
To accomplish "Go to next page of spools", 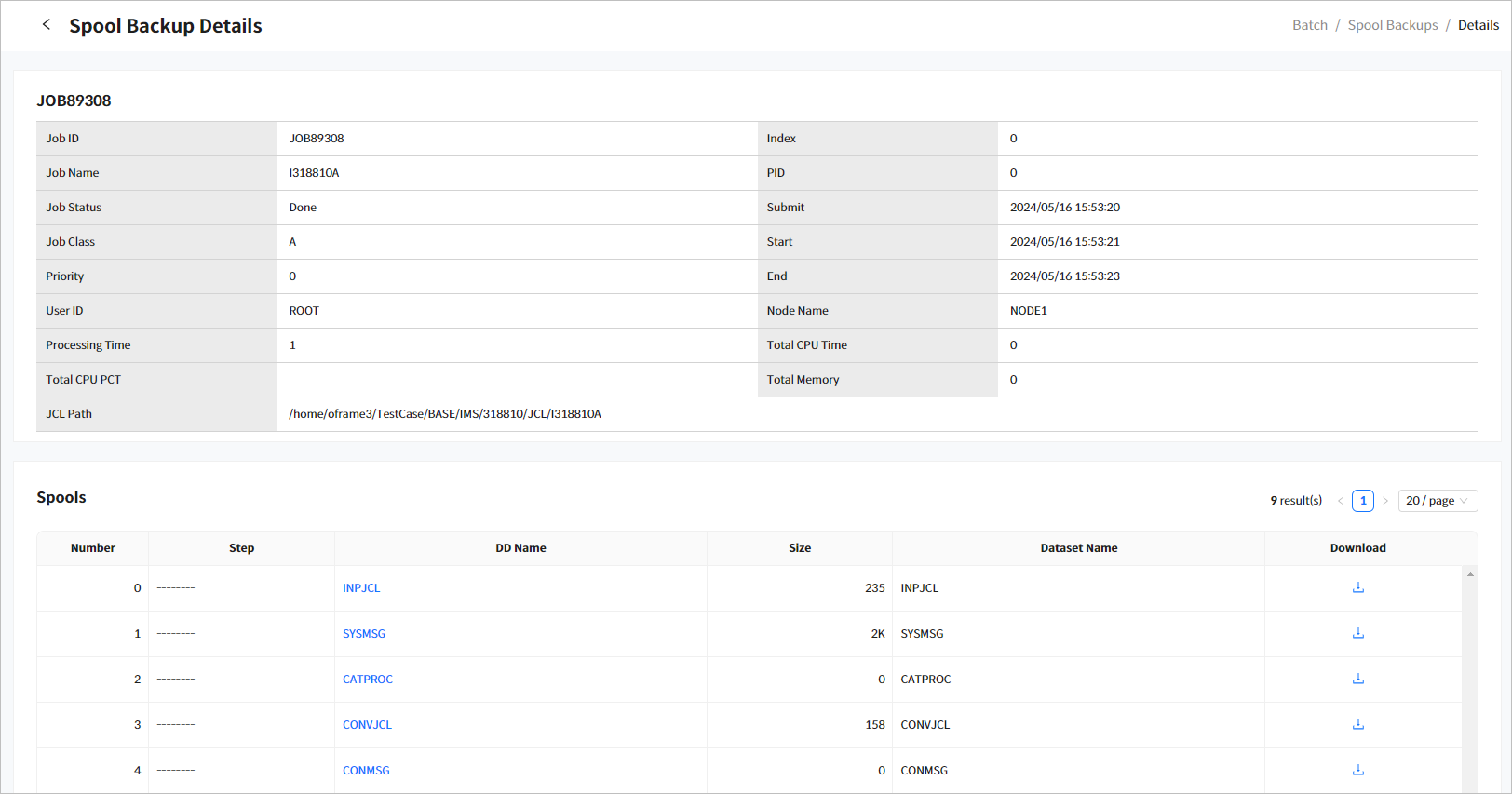I will tap(1385, 501).
